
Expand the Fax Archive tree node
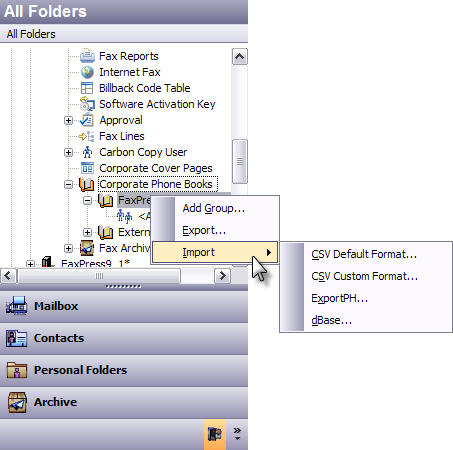[68, 248]
